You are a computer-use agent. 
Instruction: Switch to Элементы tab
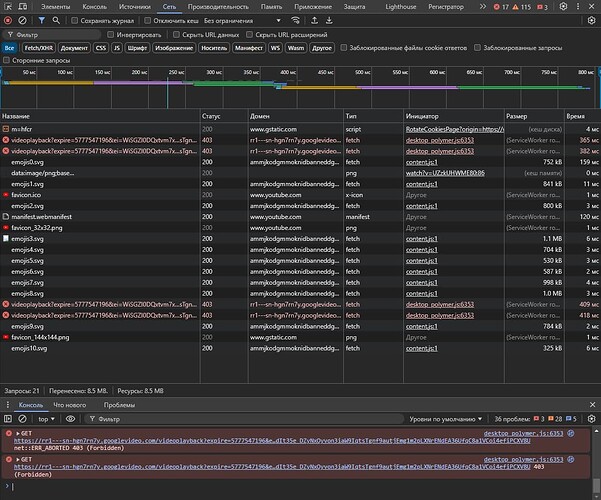tap(56, 7)
